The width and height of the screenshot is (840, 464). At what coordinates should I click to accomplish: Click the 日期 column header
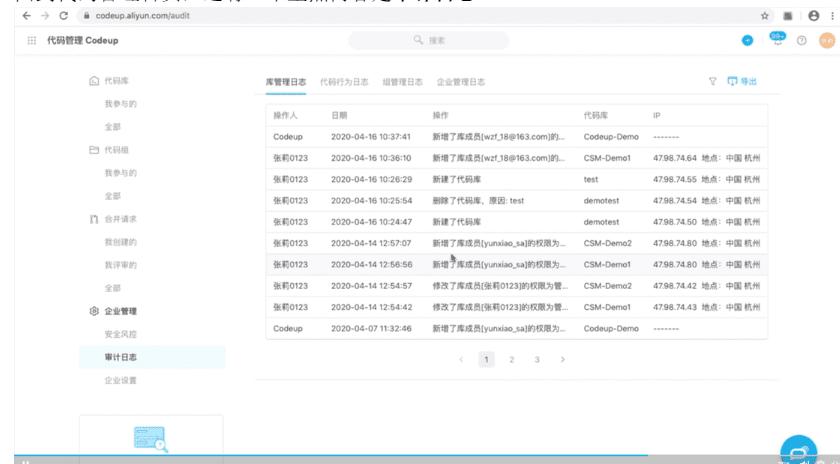[x=339, y=116]
